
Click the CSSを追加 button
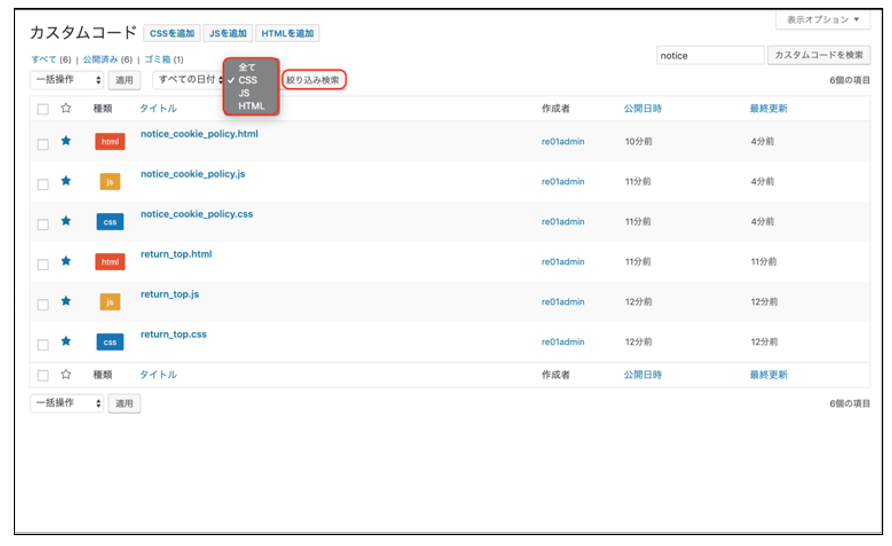[171, 34]
